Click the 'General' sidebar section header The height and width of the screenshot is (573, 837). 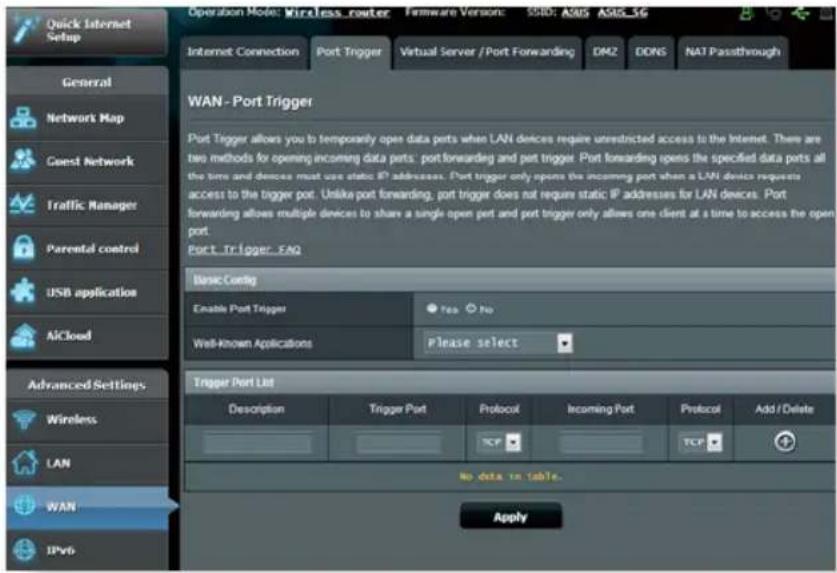coord(86,82)
